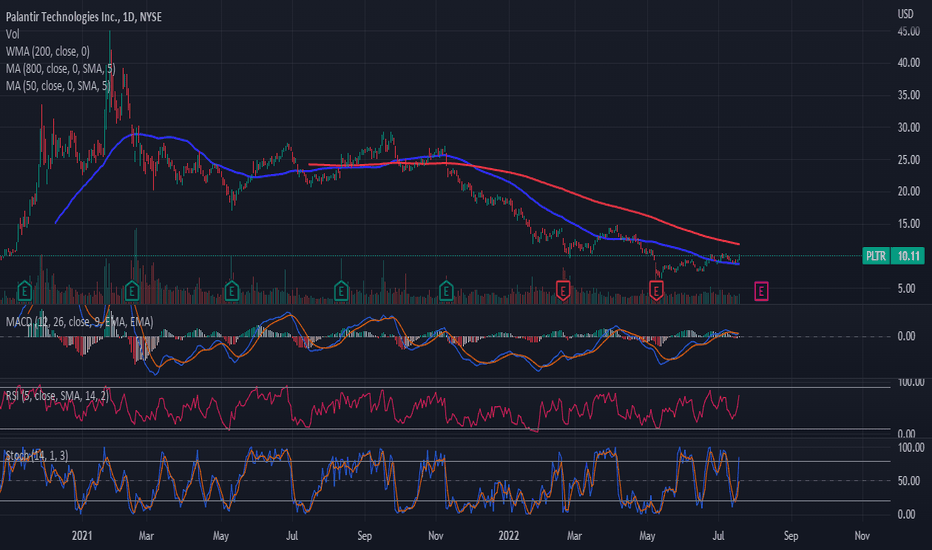Click the 50.00 Stoch axis label
Image resolution: width=932 pixels, height=550 pixels.
click(x=908, y=481)
